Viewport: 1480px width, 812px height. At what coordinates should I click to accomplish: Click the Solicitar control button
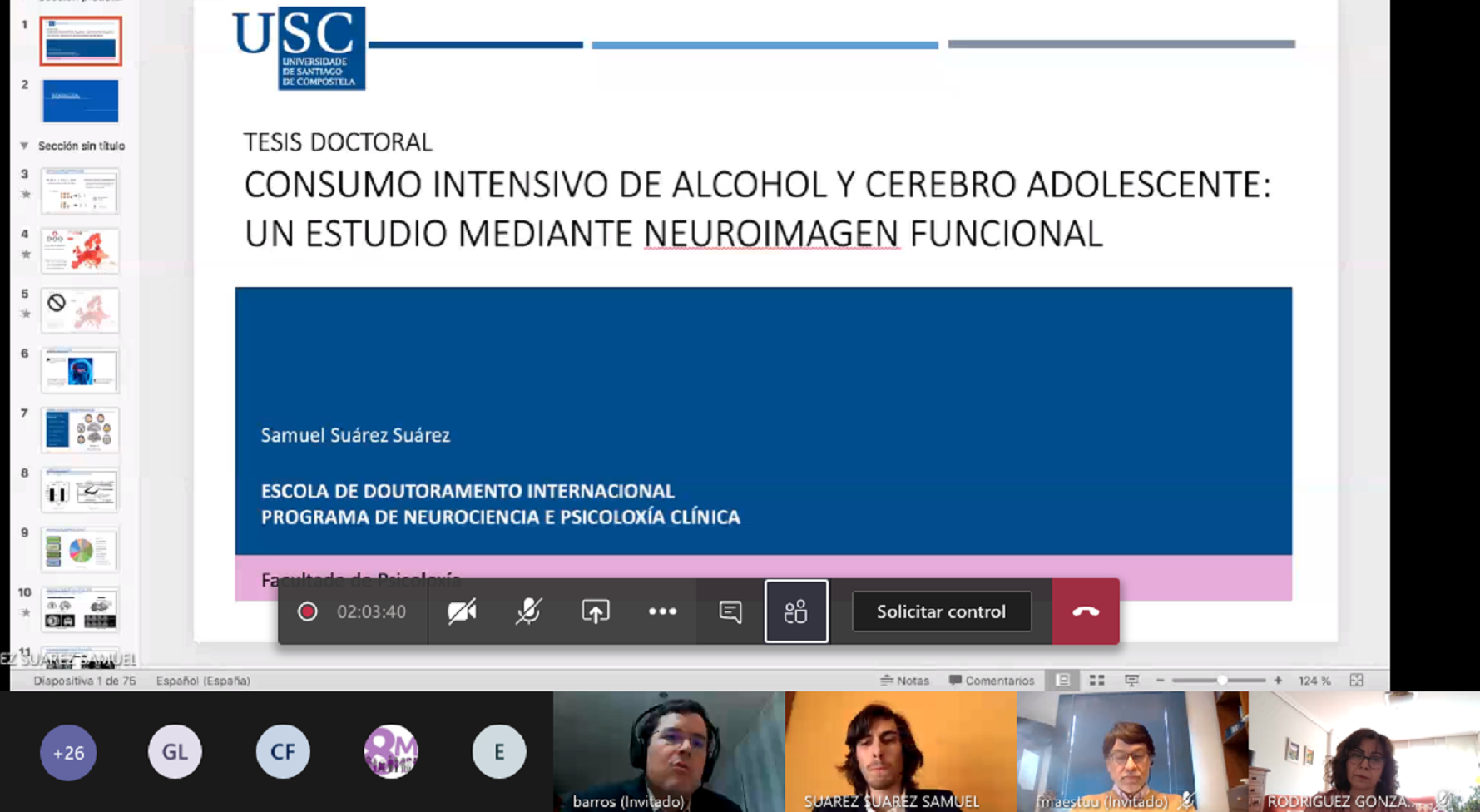point(941,611)
